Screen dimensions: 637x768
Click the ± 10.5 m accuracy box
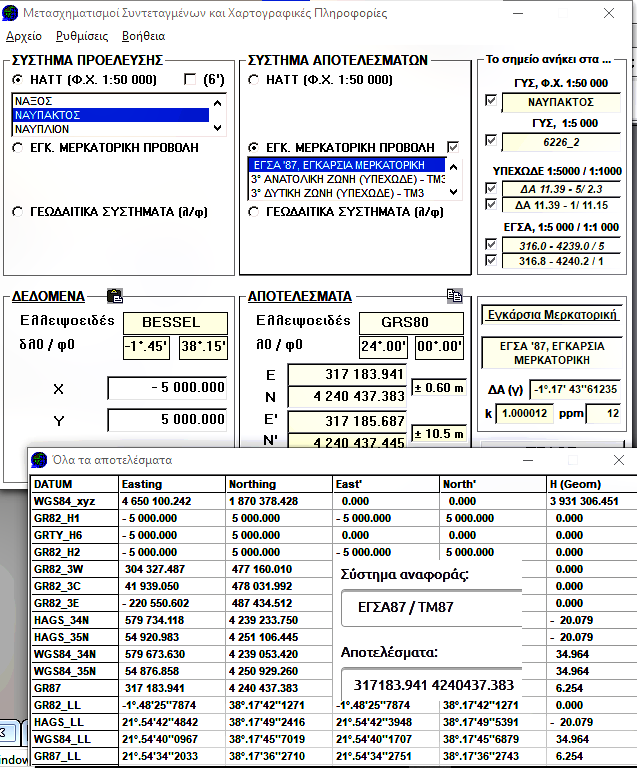coord(439,433)
